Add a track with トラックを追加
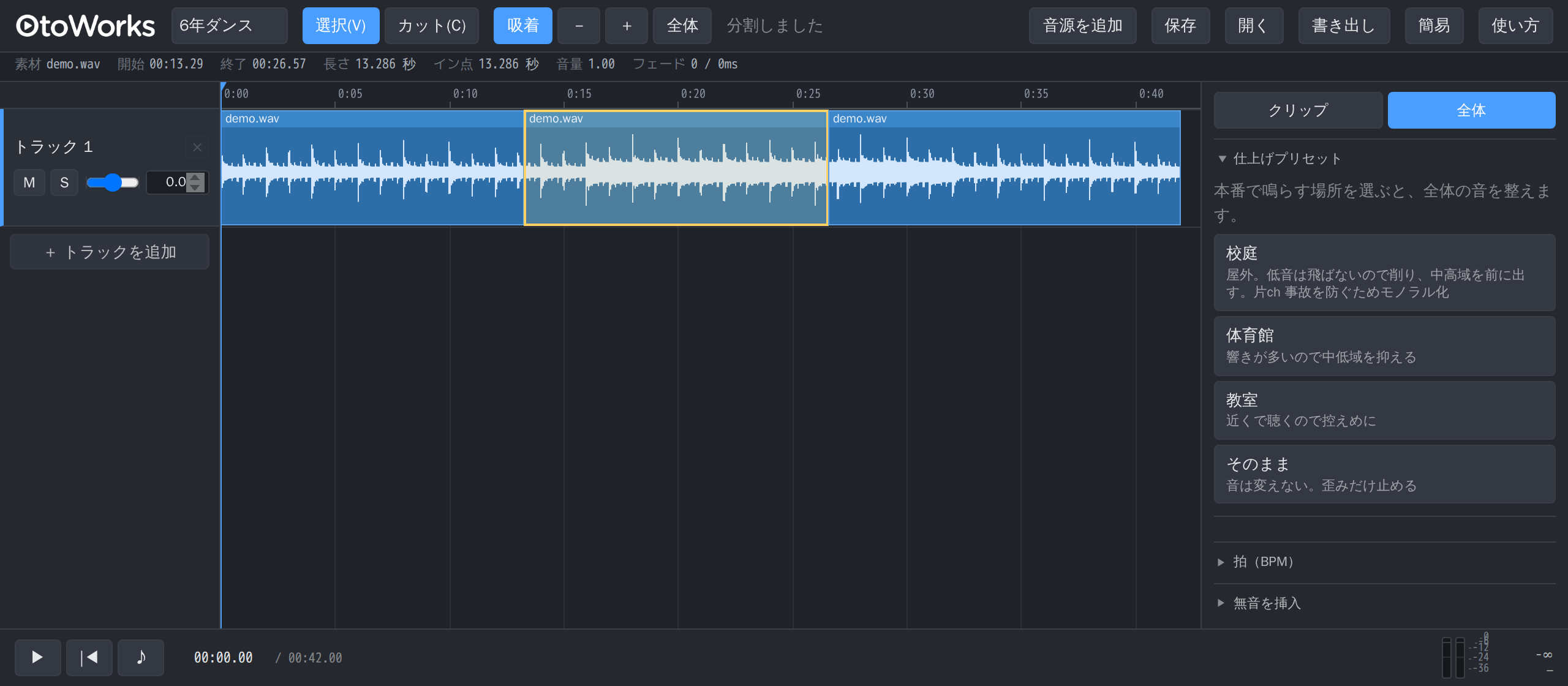The height and width of the screenshot is (686, 1568). [x=110, y=252]
